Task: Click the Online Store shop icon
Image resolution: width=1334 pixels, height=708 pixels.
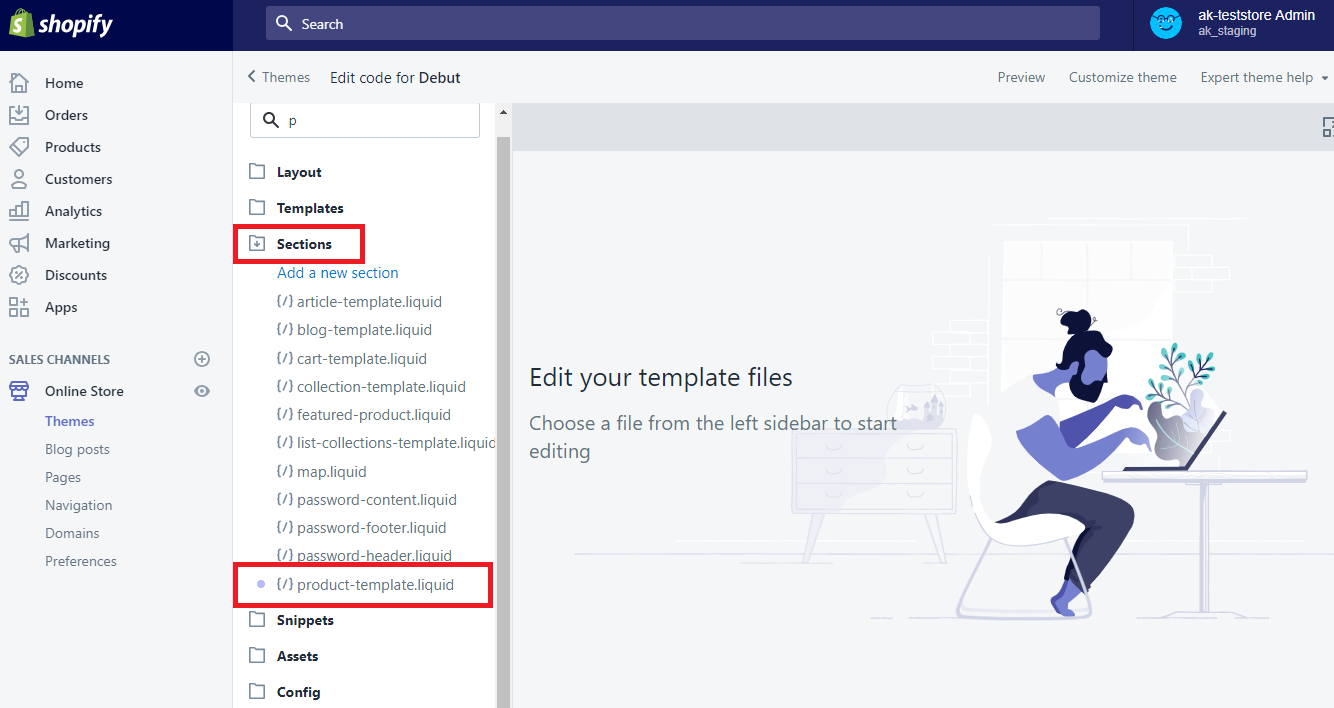Action: click(19, 391)
